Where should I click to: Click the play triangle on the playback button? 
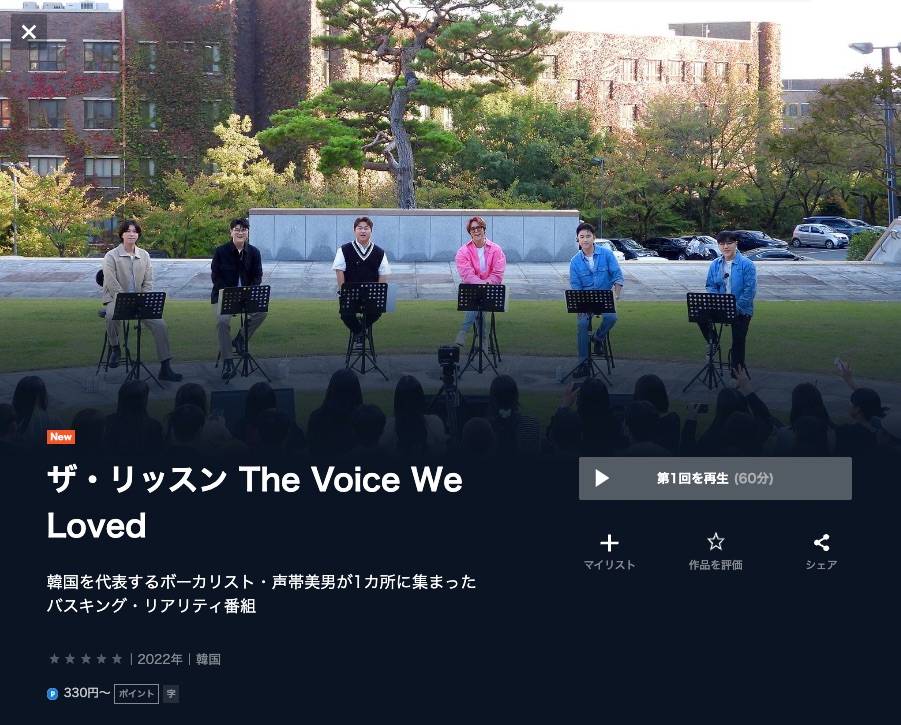coord(602,478)
